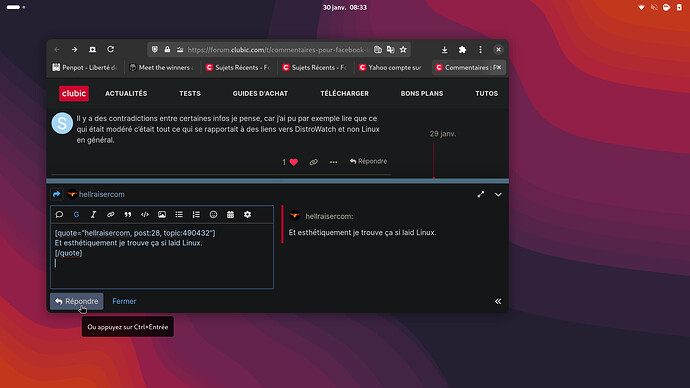The width and height of the screenshot is (690, 388).
Task: Open hellraisercom profile link in composer header
Action: coord(102,194)
